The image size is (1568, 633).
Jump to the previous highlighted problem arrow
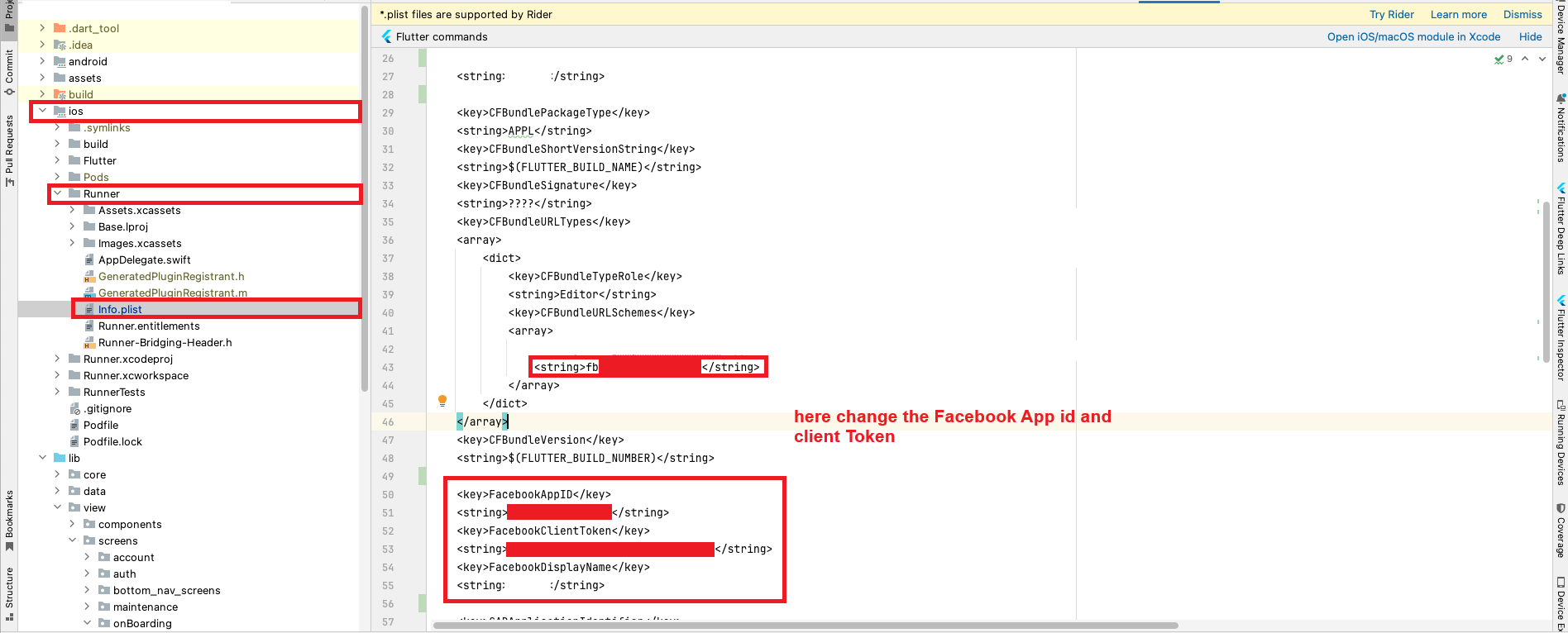[1525, 59]
